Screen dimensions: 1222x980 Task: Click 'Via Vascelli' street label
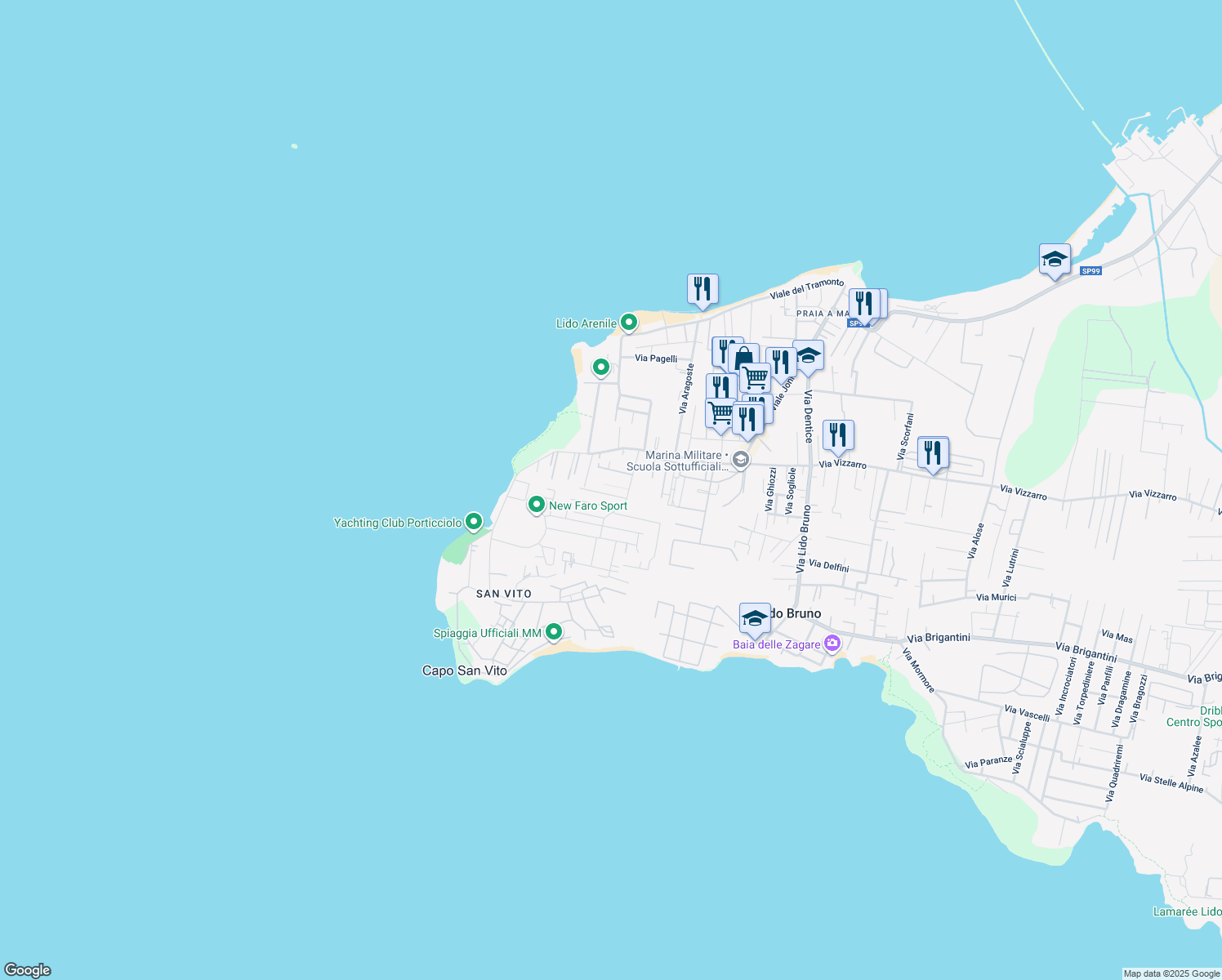[x=1028, y=714]
